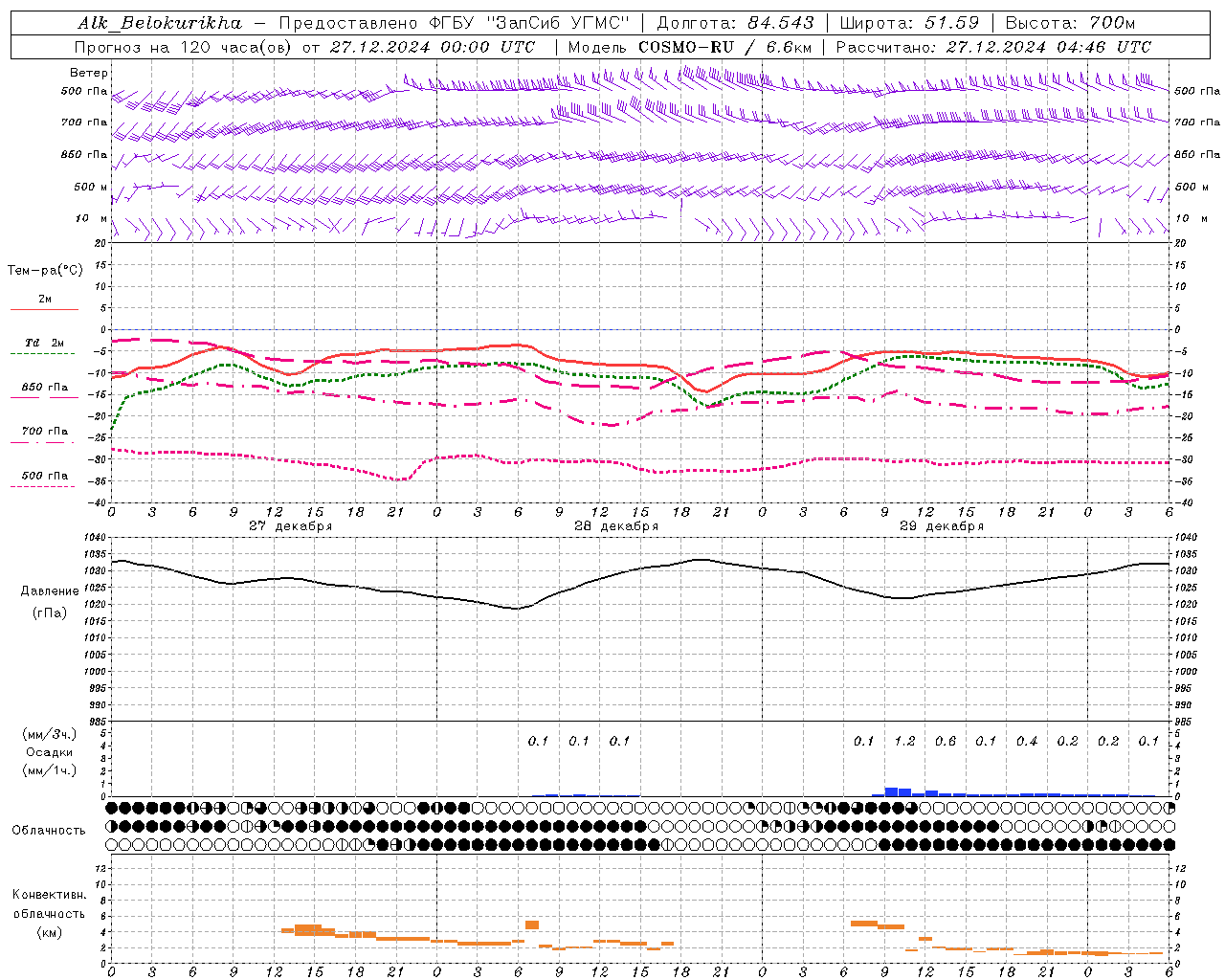The image size is (1225, 980).
Task: Click the 28 декабря date label
Action: 616,526
